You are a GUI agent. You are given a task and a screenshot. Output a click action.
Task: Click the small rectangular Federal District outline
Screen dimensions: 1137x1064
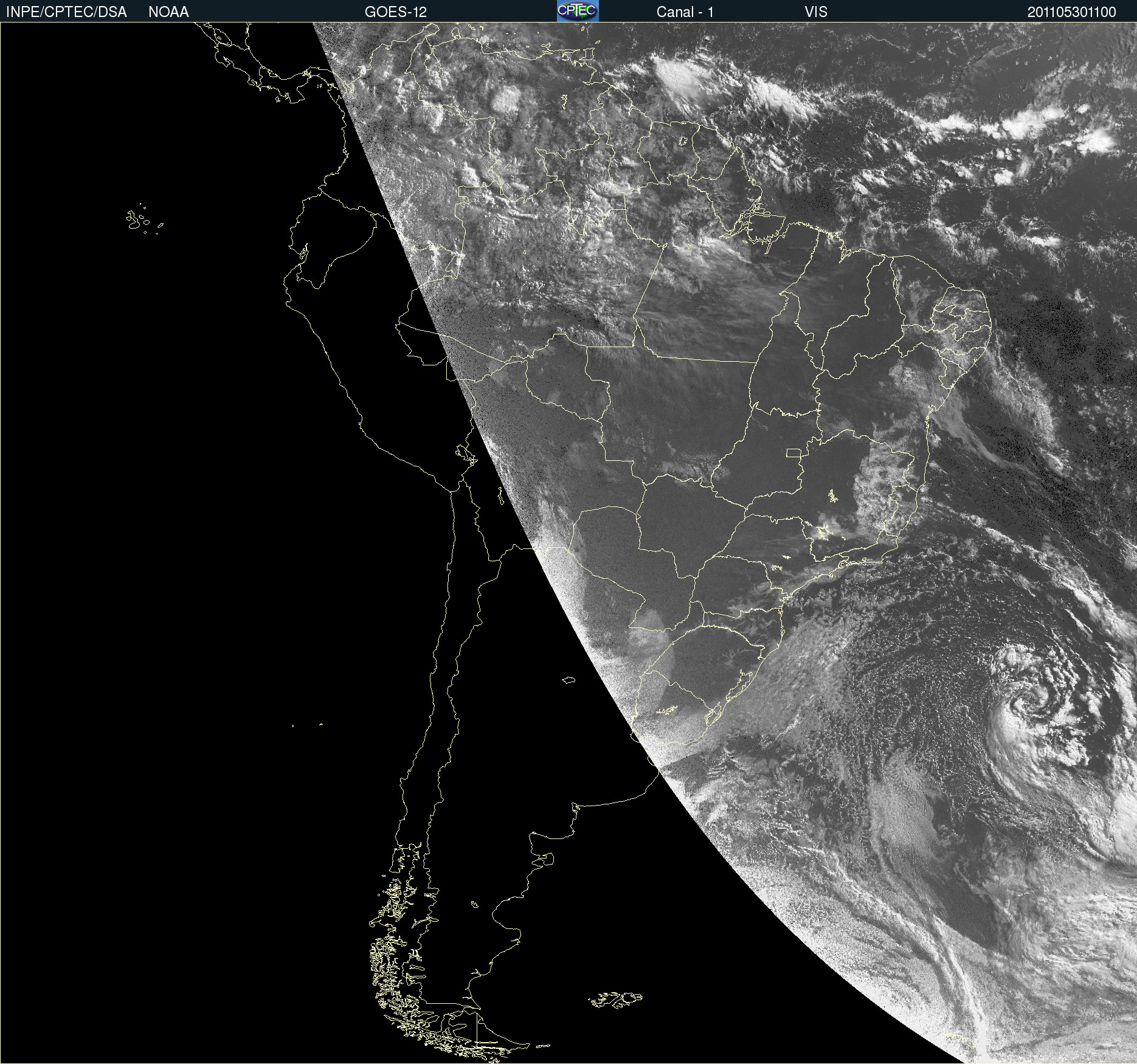pyautogui.click(x=793, y=452)
